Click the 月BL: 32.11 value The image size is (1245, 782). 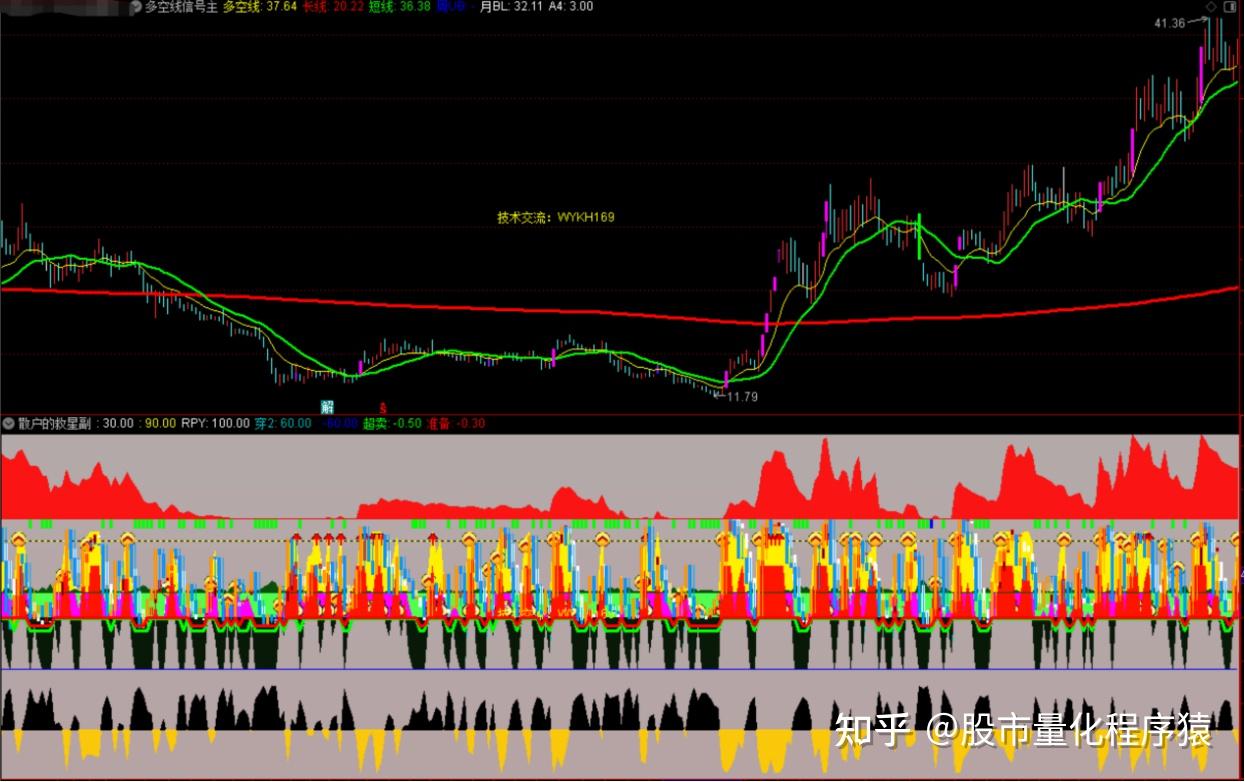pyautogui.click(x=512, y=7)
